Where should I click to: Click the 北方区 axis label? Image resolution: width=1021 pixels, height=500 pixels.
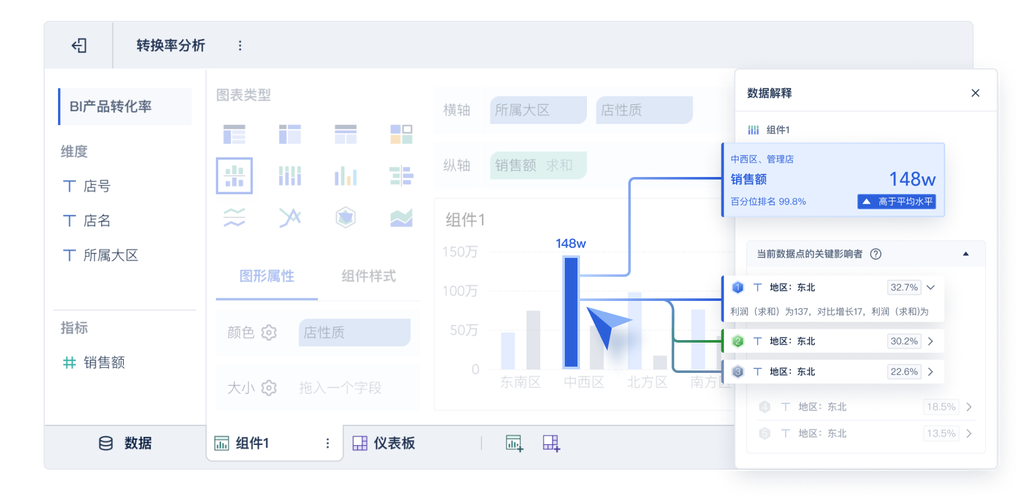(x=647, y=383)
